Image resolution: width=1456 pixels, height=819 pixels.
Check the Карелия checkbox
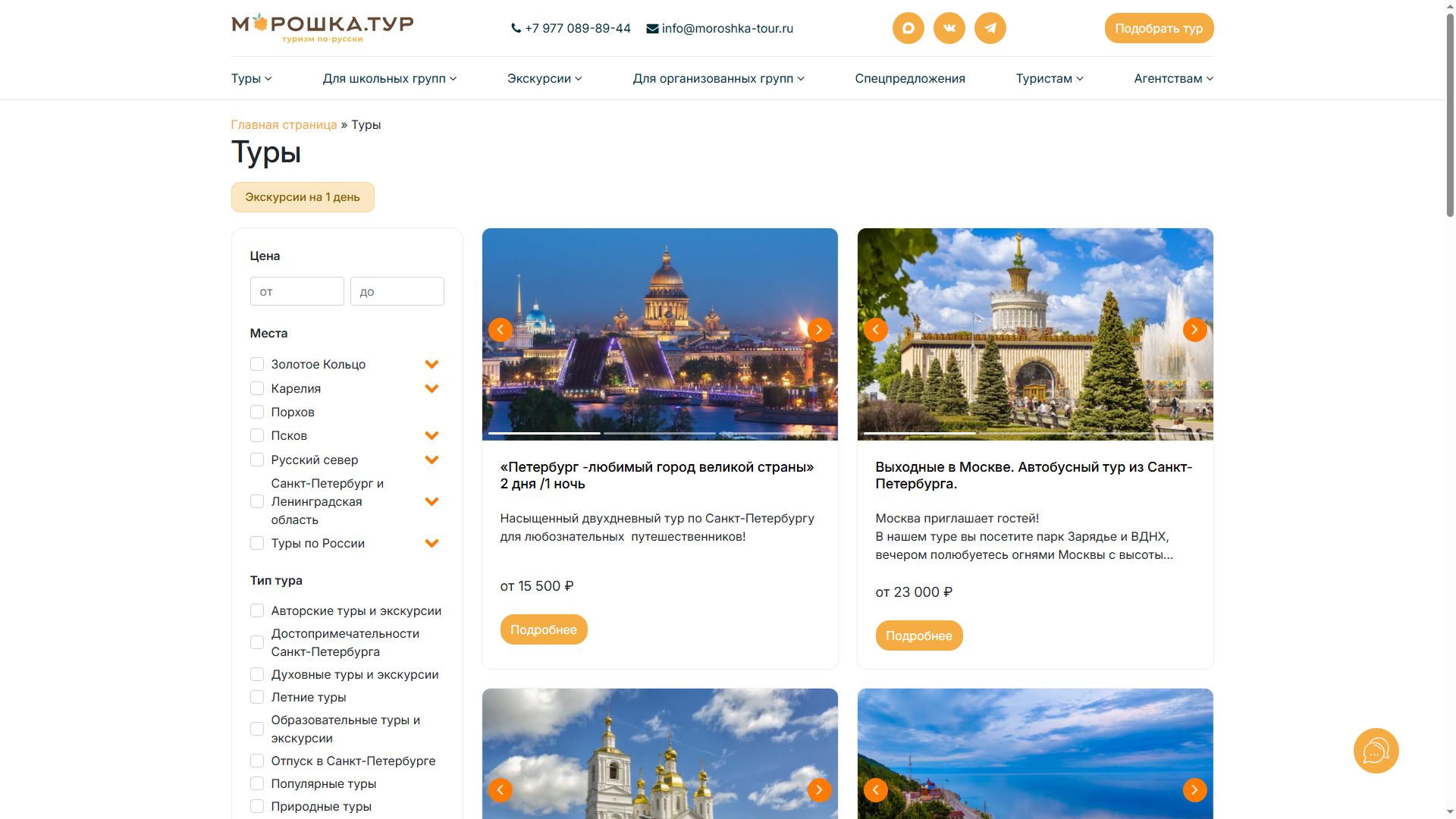[257, 388]
